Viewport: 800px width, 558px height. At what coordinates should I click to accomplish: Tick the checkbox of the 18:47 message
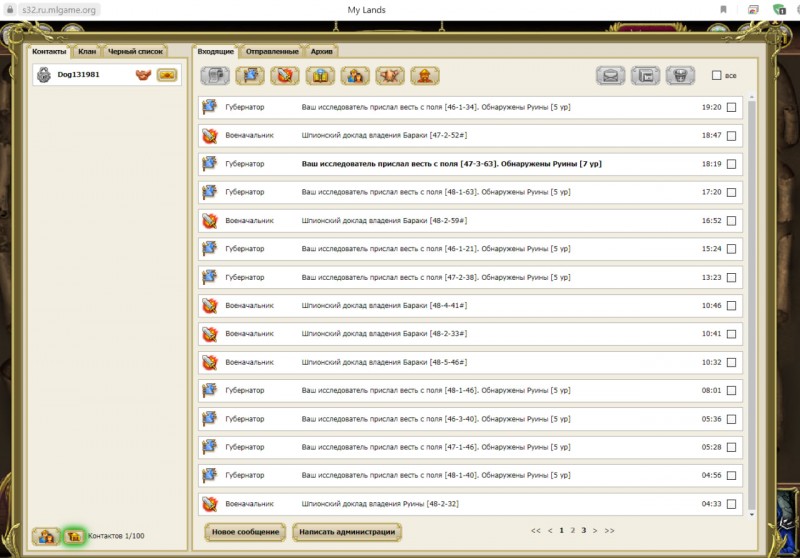731,136
